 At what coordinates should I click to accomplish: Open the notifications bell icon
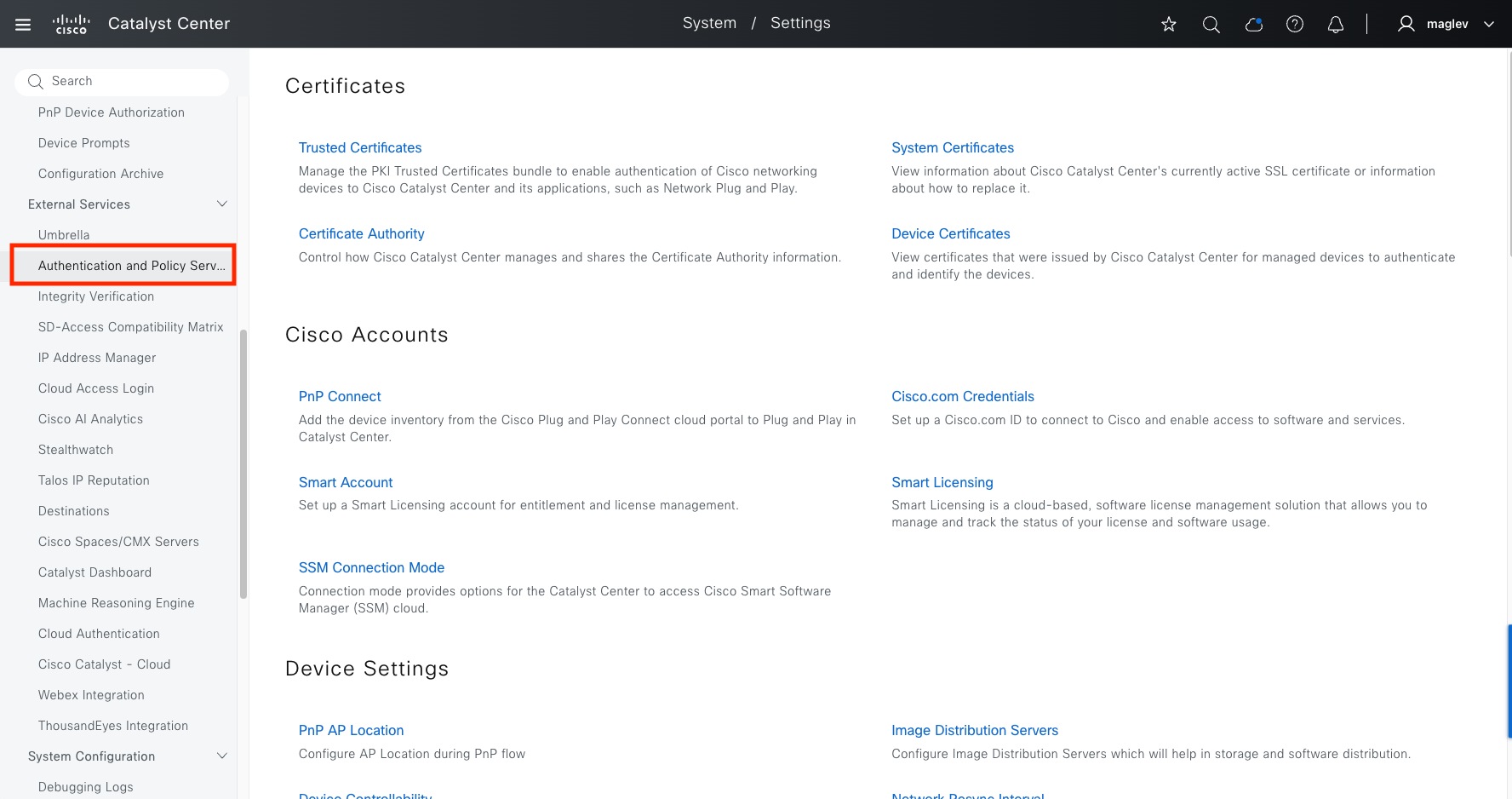click(x=1336, y=24)
